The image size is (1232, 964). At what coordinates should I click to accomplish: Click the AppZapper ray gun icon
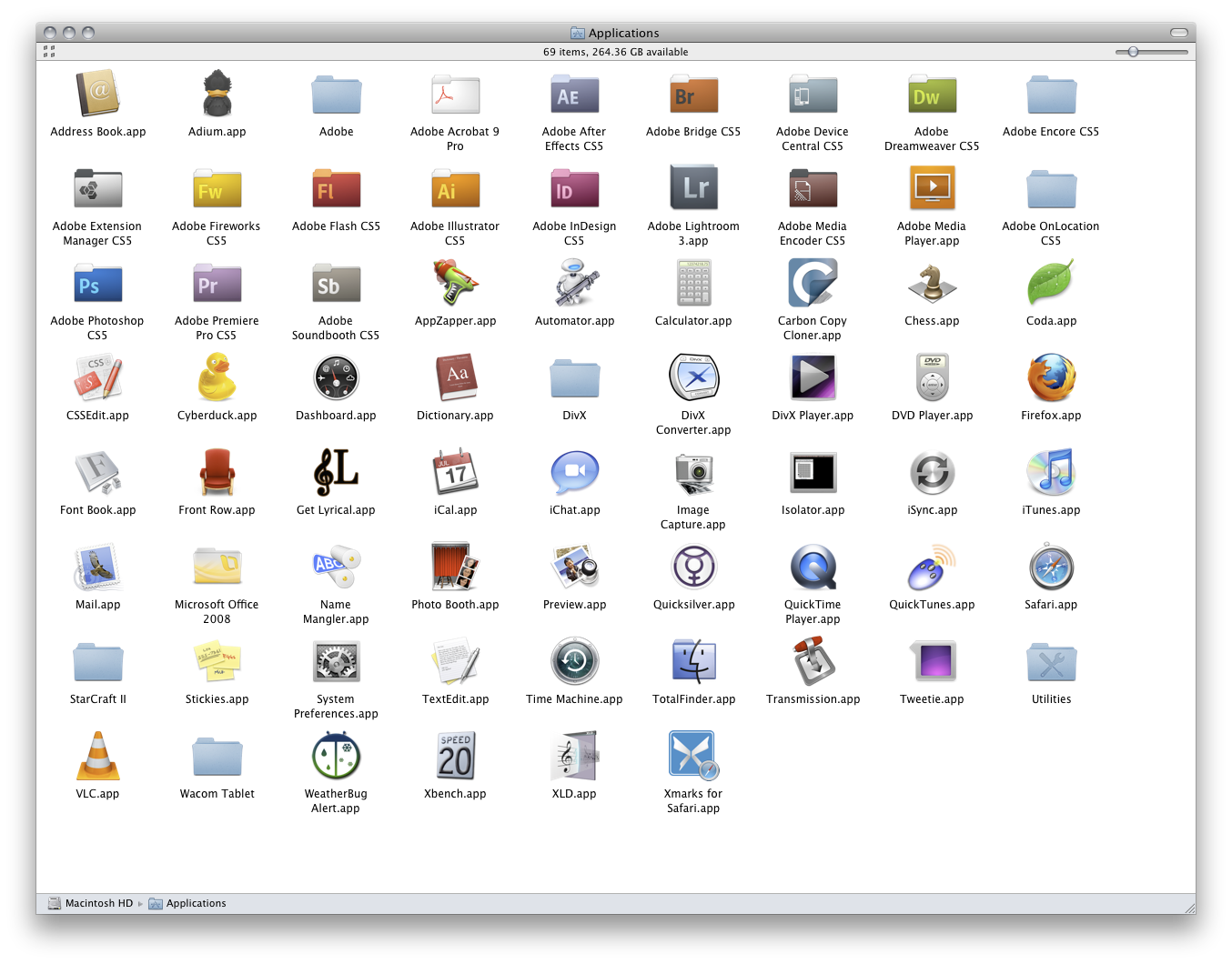pos(455,283)
